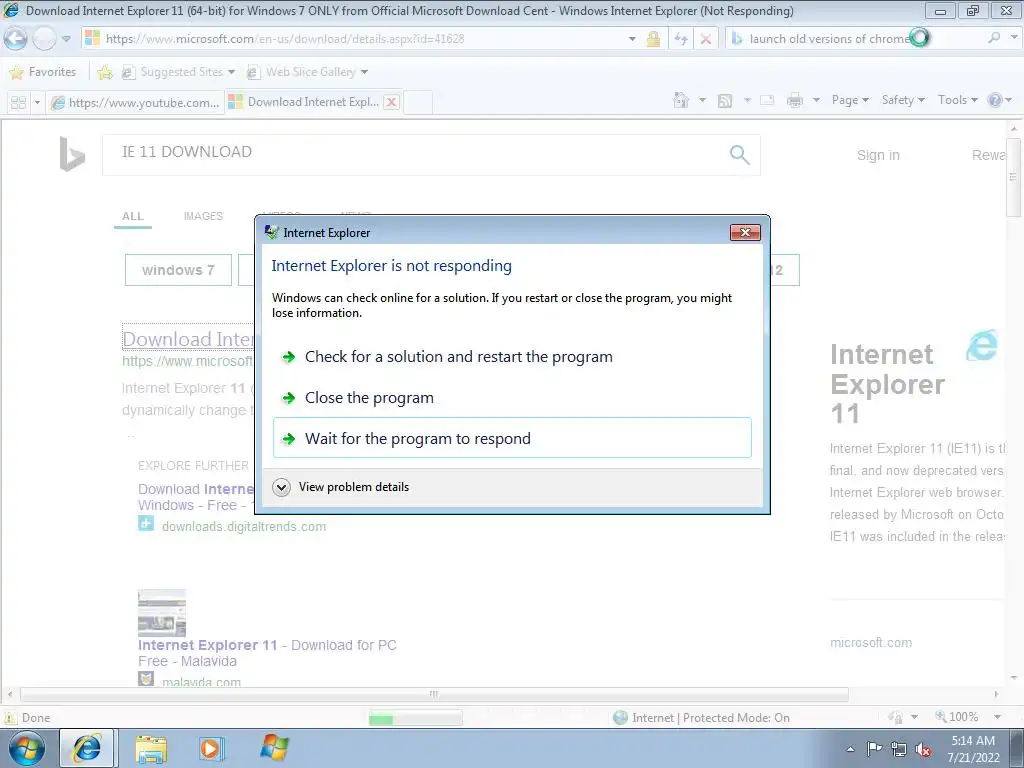Select the IMAGES results tab
Image resolution: width=1024 pixels, height=768 pixels.
click(203, 216)
